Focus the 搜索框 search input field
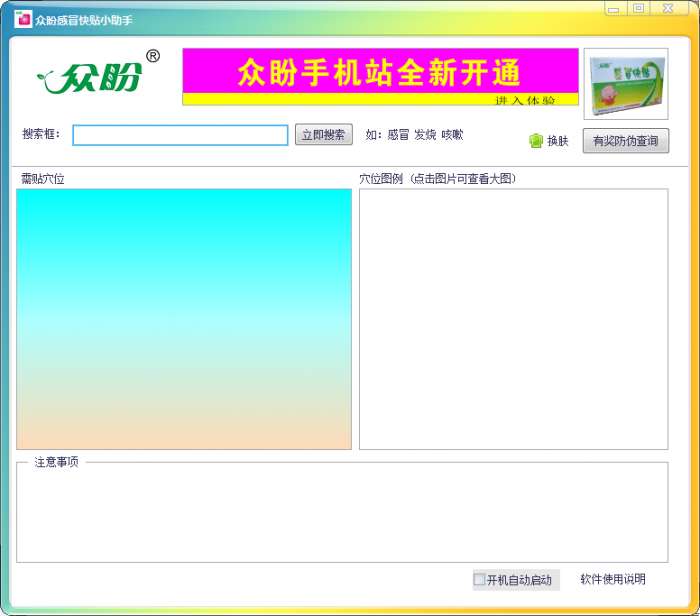The height and width of the screenshot is (616, 700). [180, 135]
